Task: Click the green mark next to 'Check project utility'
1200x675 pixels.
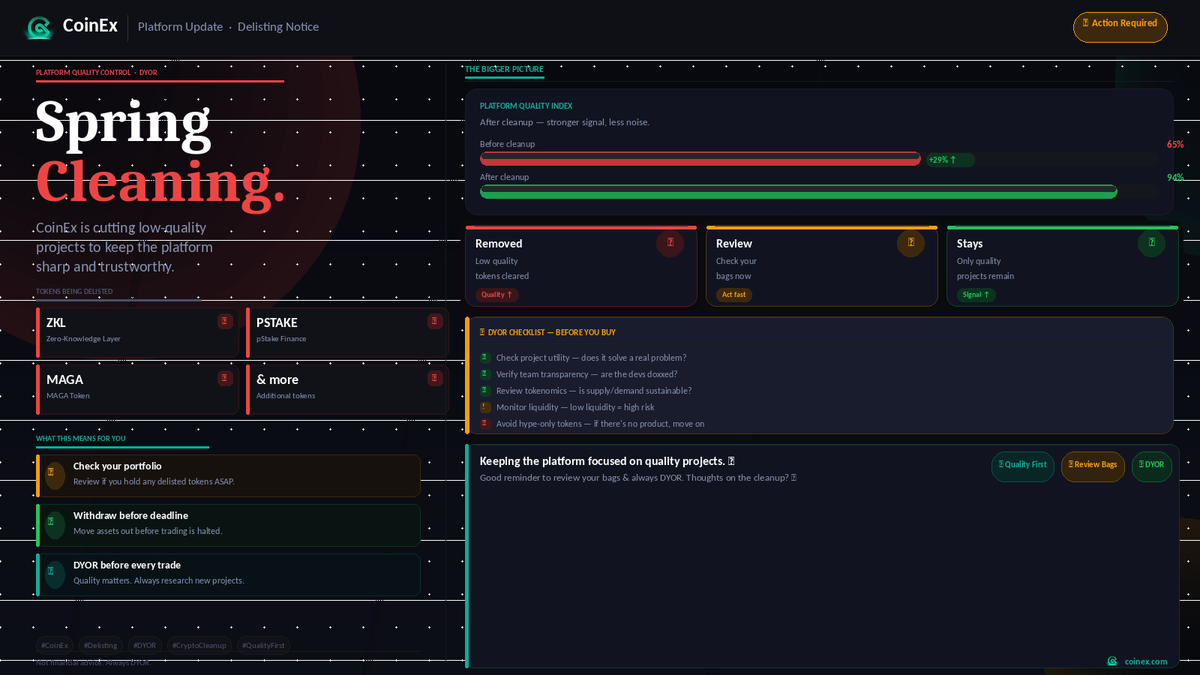Action: coord(485,357)
